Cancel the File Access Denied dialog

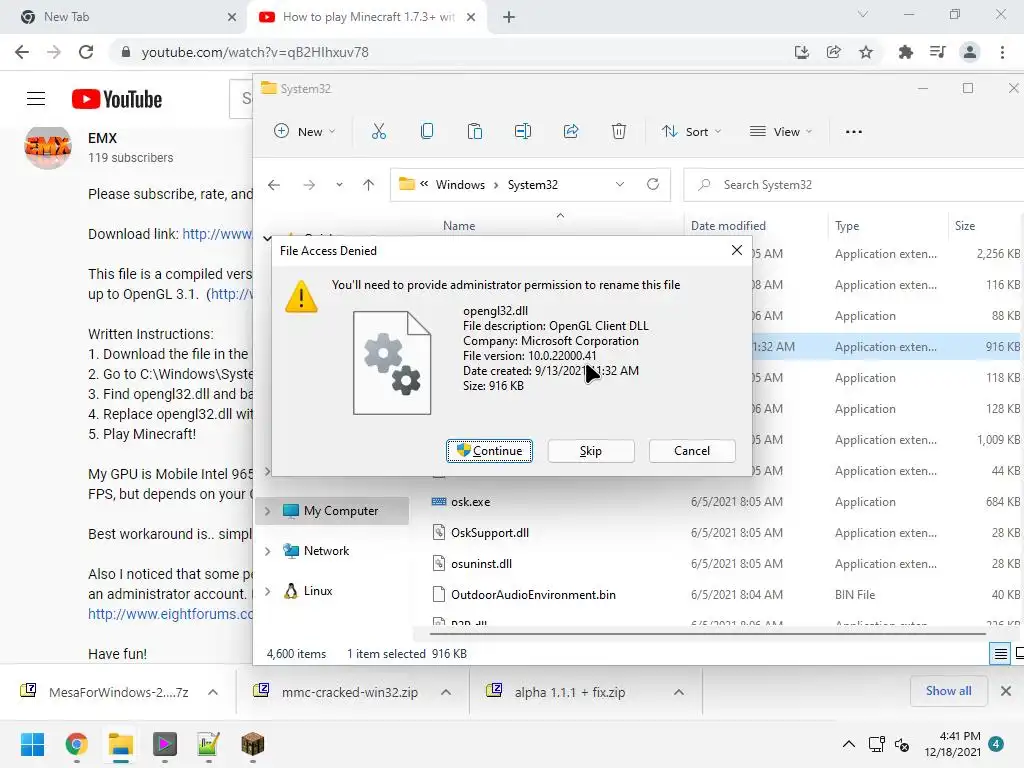pos(692,451)
